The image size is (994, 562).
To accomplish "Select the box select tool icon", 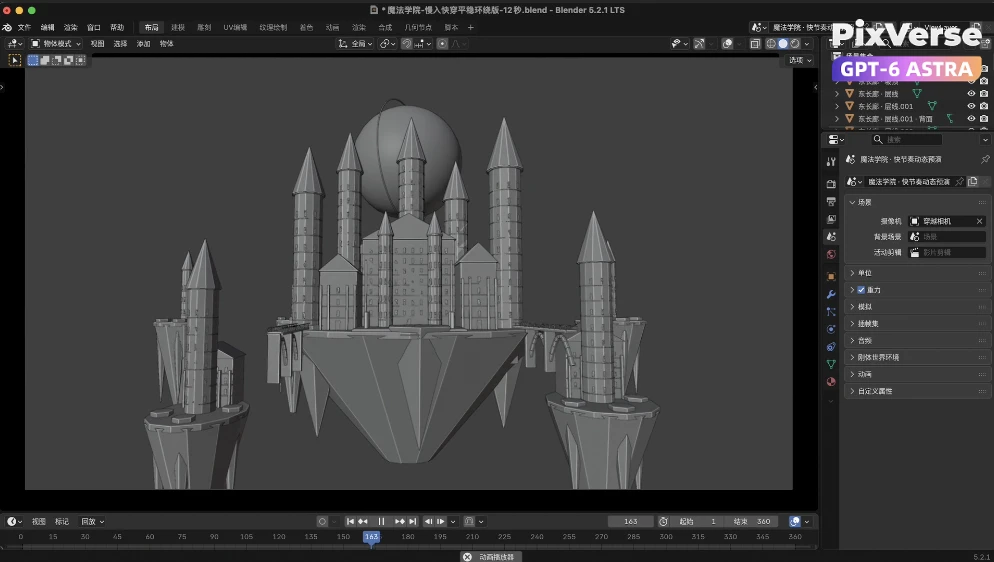I will pos(15,60).
